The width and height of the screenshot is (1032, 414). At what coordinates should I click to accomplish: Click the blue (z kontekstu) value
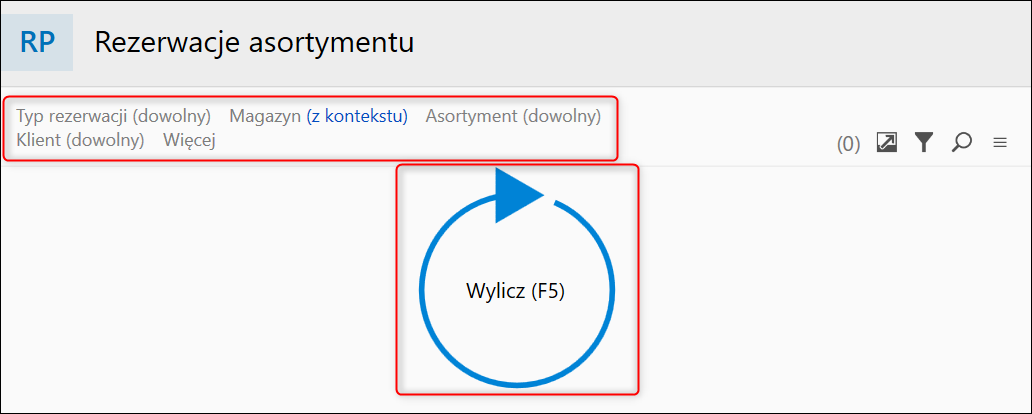[357, 116]
